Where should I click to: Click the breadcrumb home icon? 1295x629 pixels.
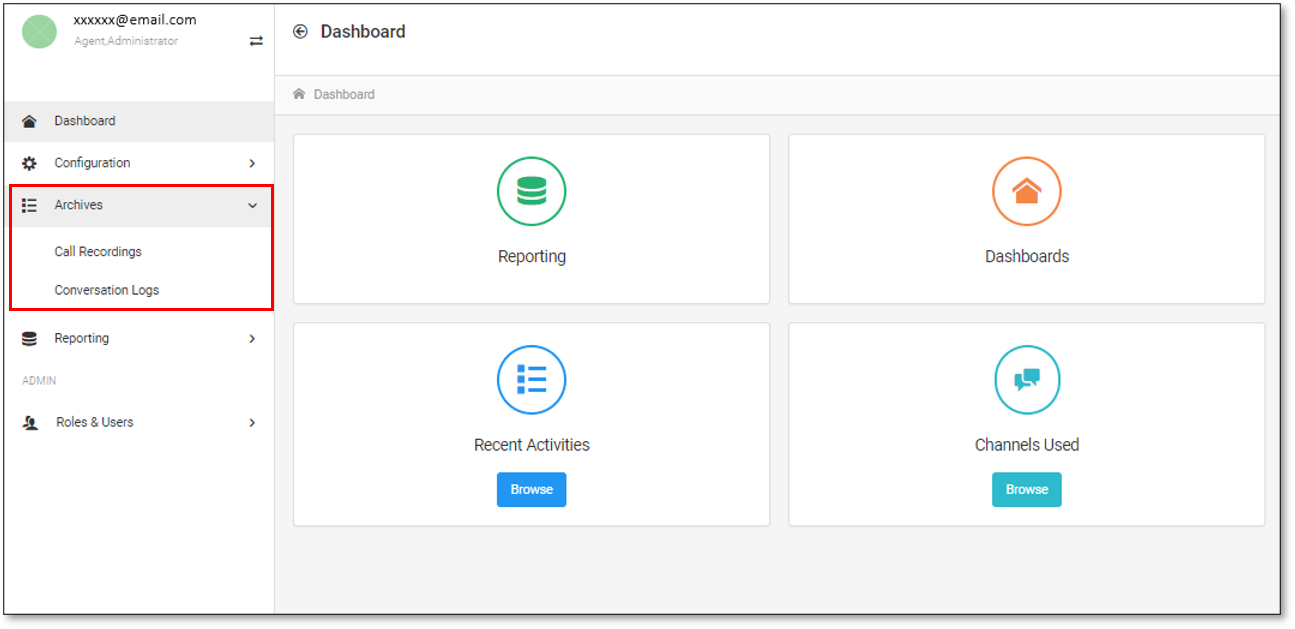pos(299,94)
